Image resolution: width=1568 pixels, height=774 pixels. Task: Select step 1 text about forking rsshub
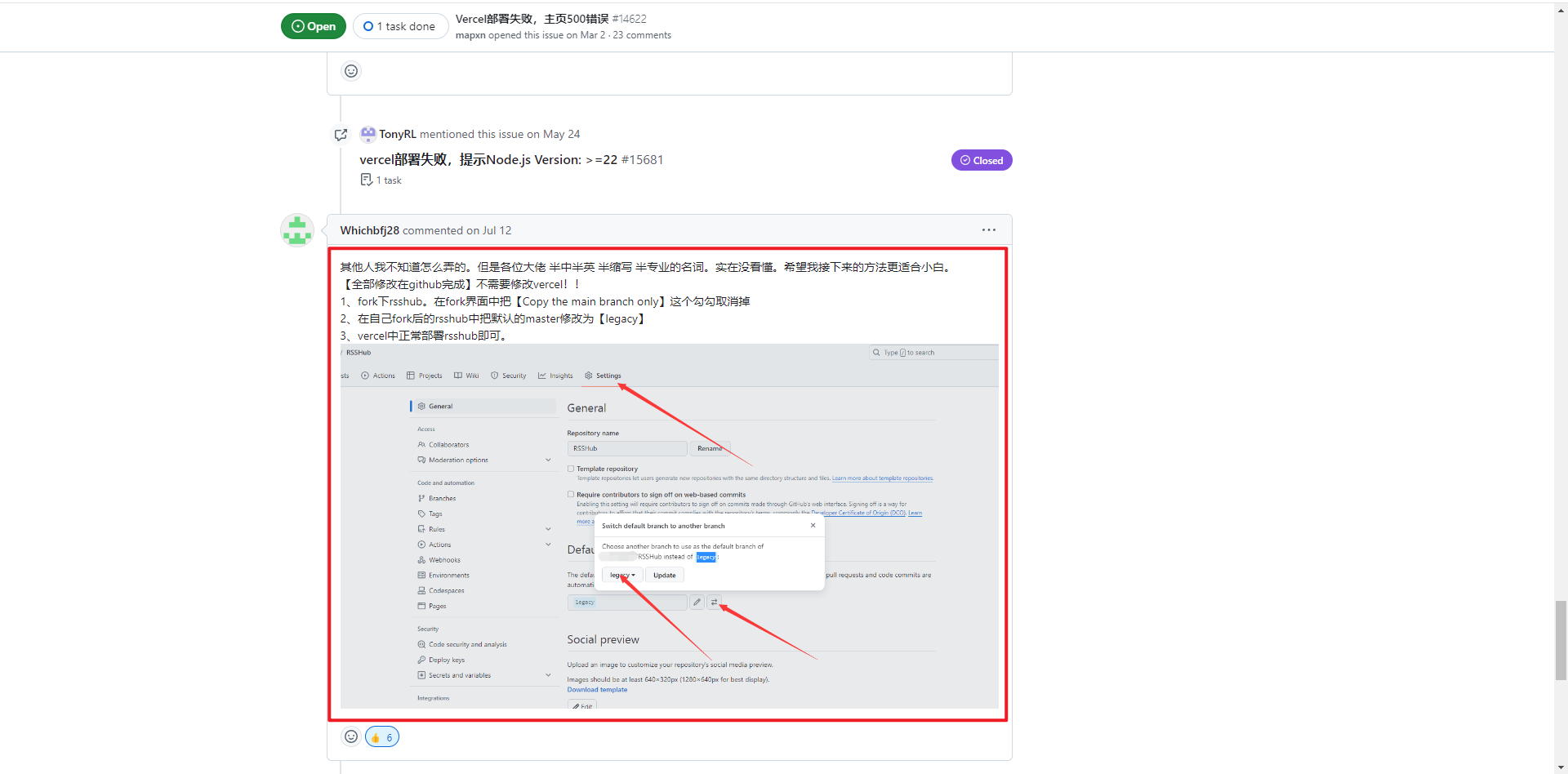click(546, 301)
